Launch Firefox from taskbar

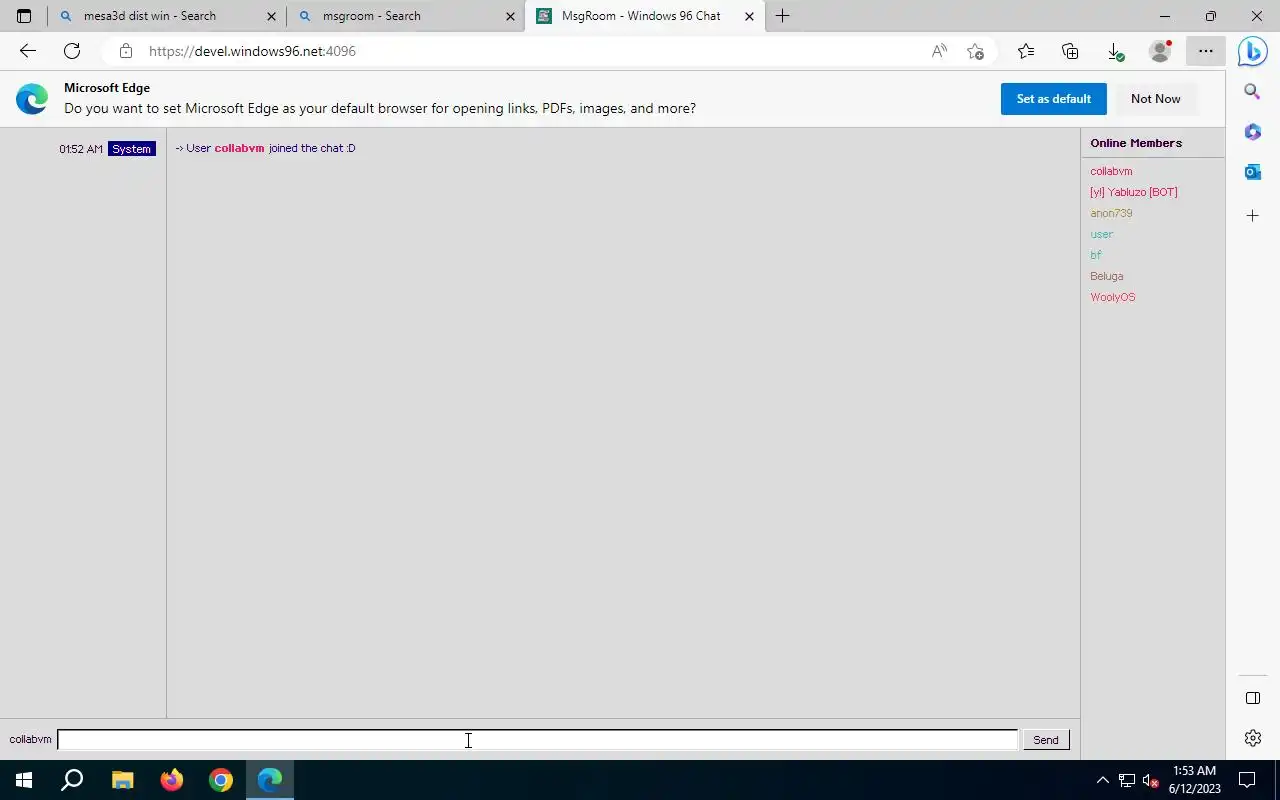[171, 780]
